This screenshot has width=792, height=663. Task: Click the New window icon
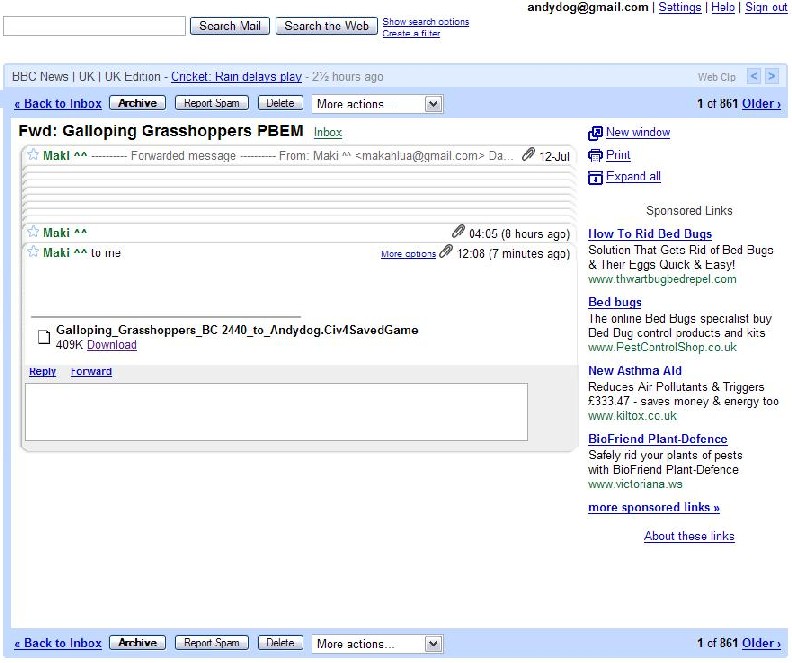click(x=595, y=133)
